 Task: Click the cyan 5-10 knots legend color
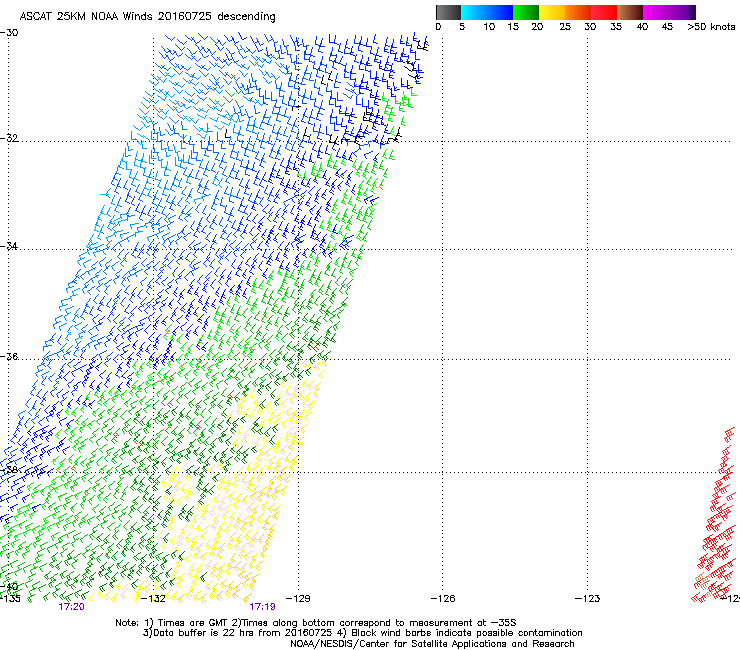[x=472, y=12]
